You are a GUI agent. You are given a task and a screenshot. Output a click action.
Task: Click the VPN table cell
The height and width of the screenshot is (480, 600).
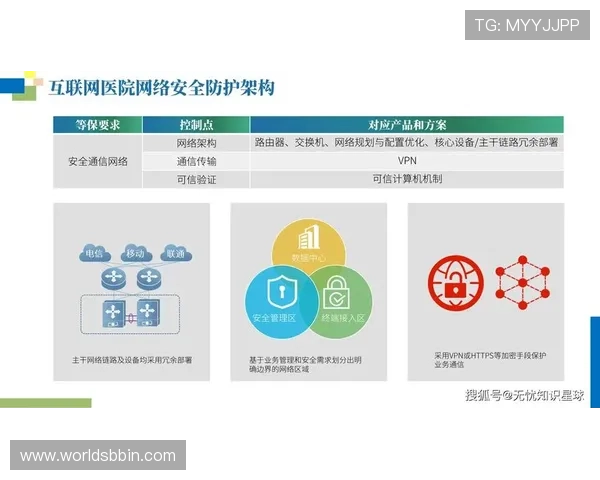(407, 161)
